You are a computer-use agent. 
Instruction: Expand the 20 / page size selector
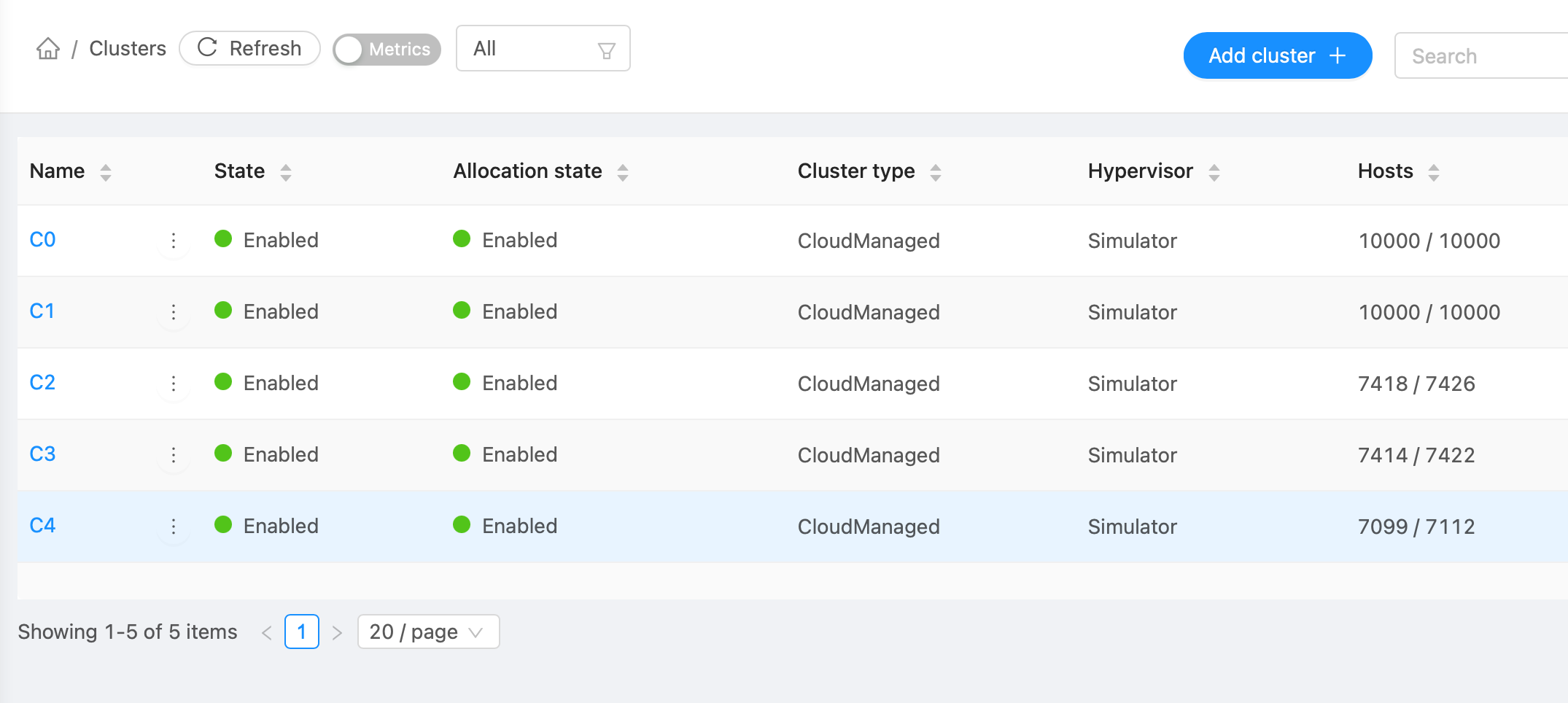coord(428,632)
